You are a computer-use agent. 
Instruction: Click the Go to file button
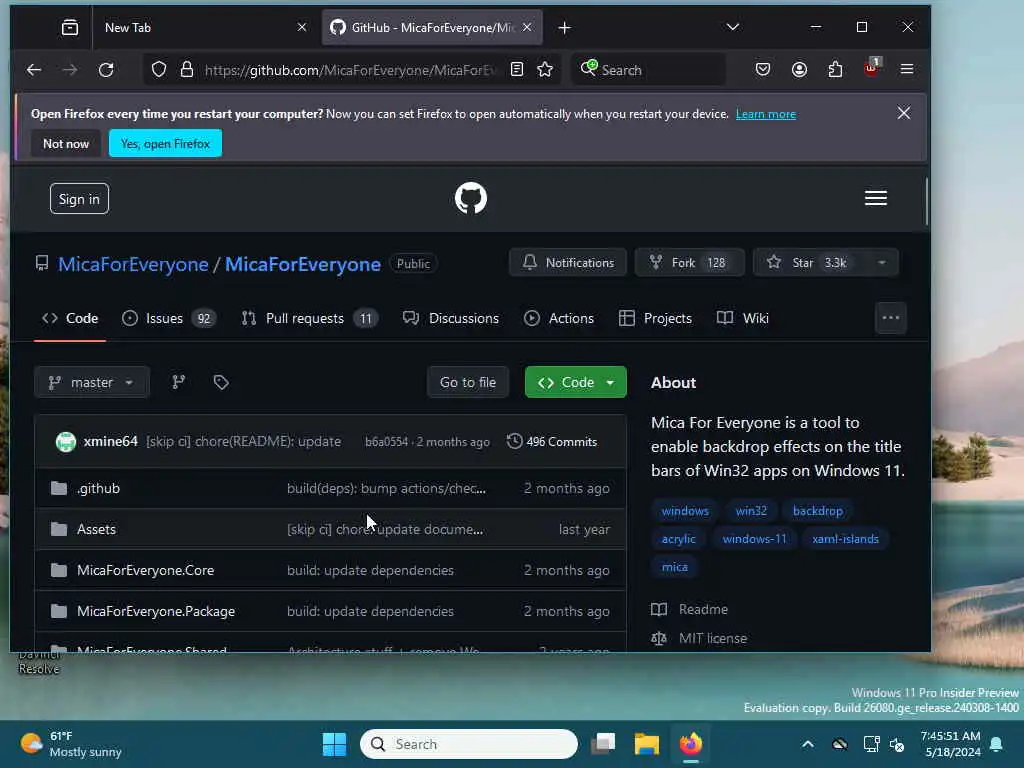pos(468,382)
